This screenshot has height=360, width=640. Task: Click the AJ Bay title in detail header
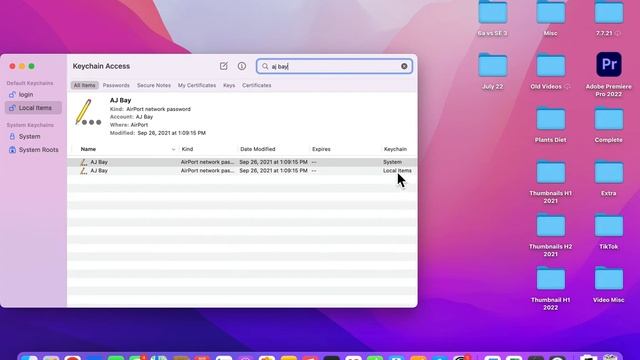click(x=120, y=100)
